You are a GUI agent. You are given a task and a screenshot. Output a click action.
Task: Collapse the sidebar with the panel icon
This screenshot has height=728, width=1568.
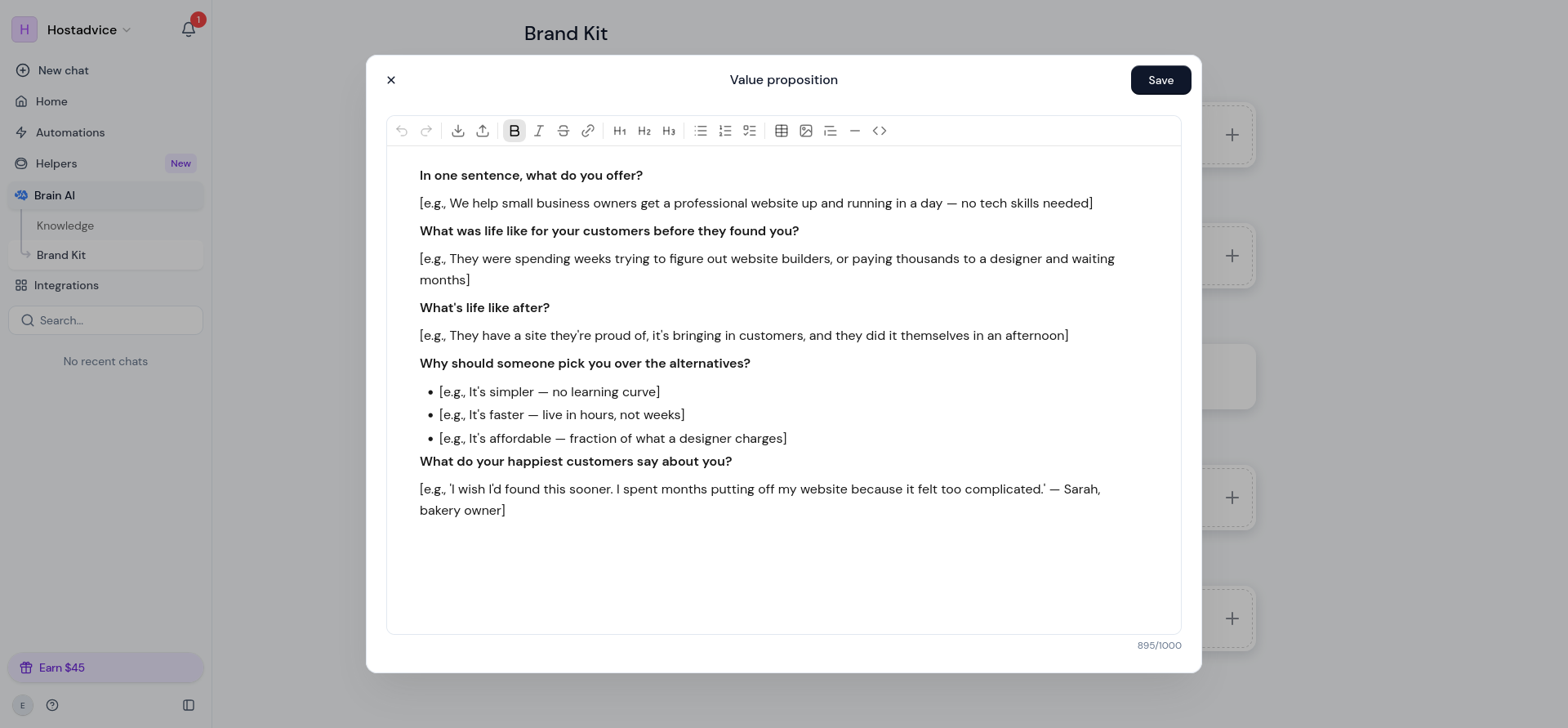[189, 705]
